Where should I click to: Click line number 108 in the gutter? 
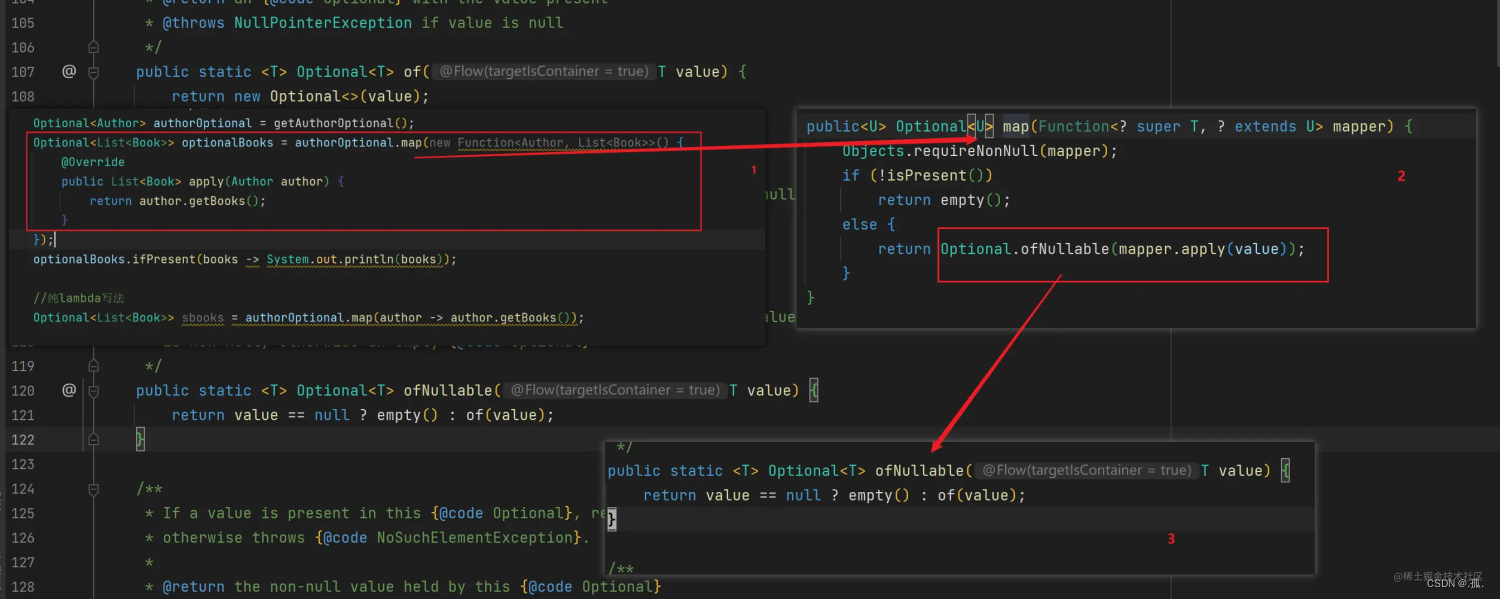click(x=22, y=96)
